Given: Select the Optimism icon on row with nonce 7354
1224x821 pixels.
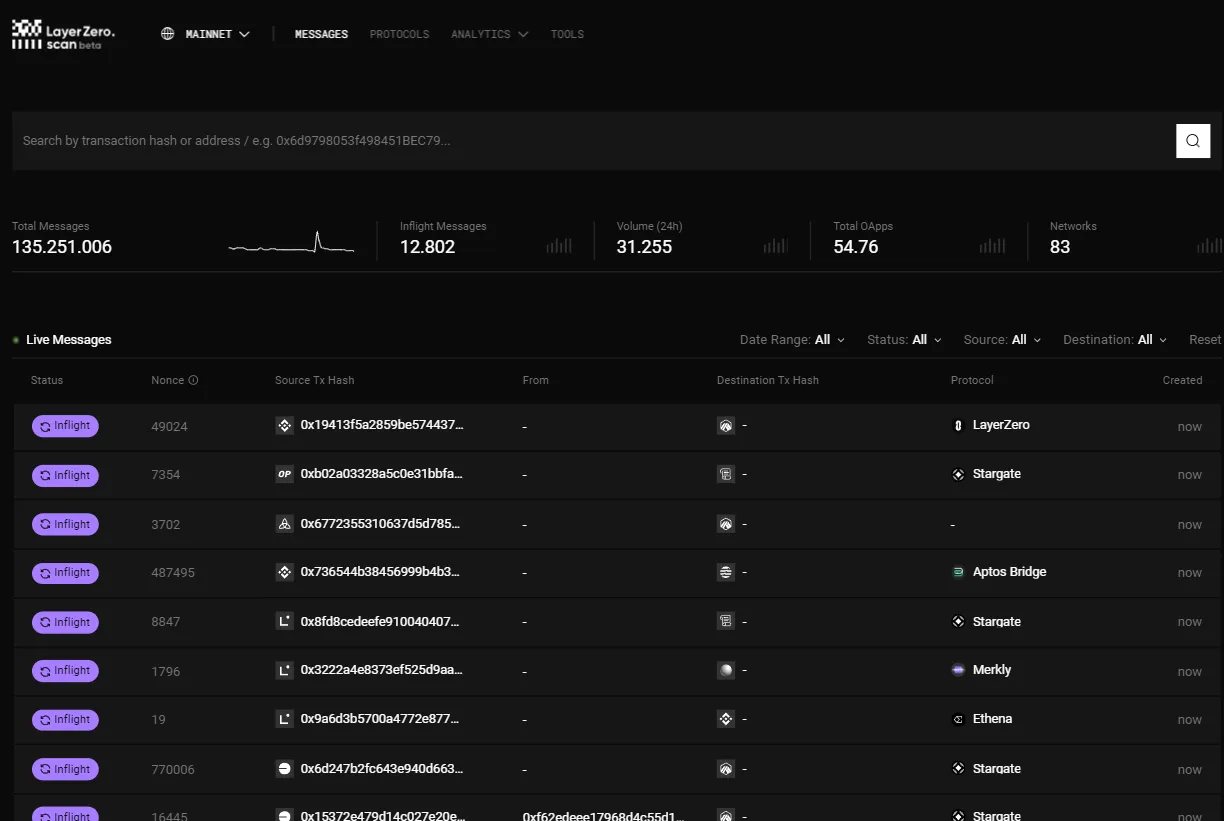Looking at the screenshot, I should tap(285, 474).
